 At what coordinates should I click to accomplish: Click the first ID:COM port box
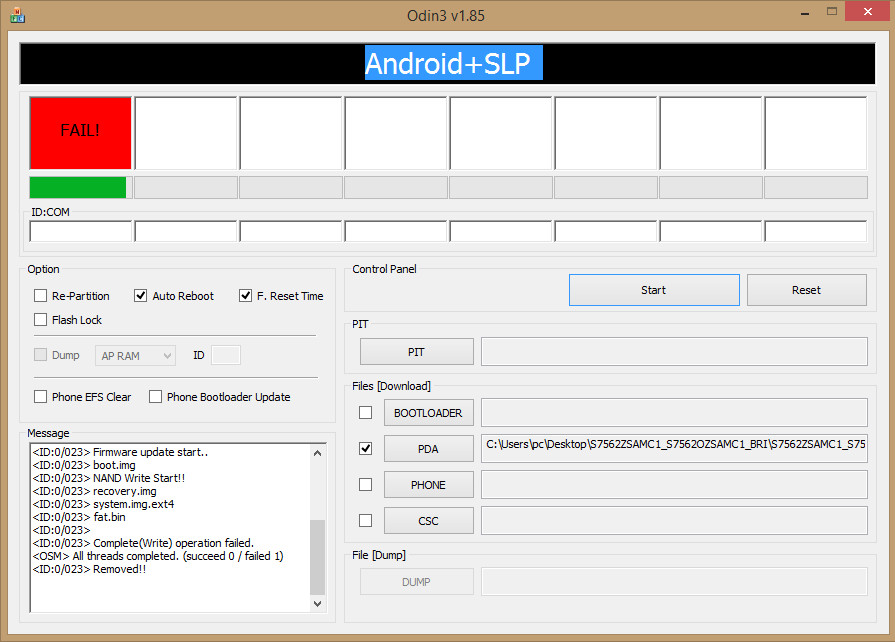click(x=80, y=232)
